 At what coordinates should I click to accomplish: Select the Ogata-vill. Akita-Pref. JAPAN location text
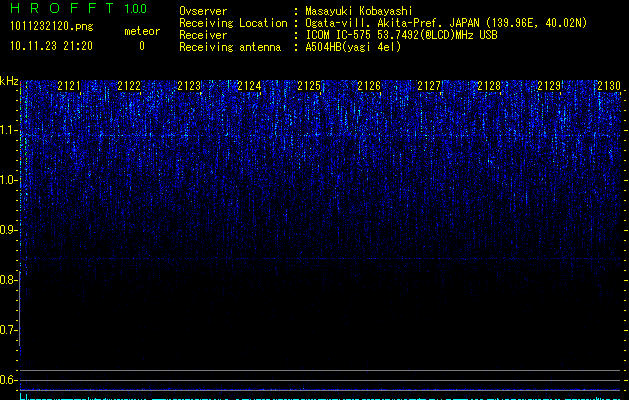pyautogui.click(x=446, y=23)
